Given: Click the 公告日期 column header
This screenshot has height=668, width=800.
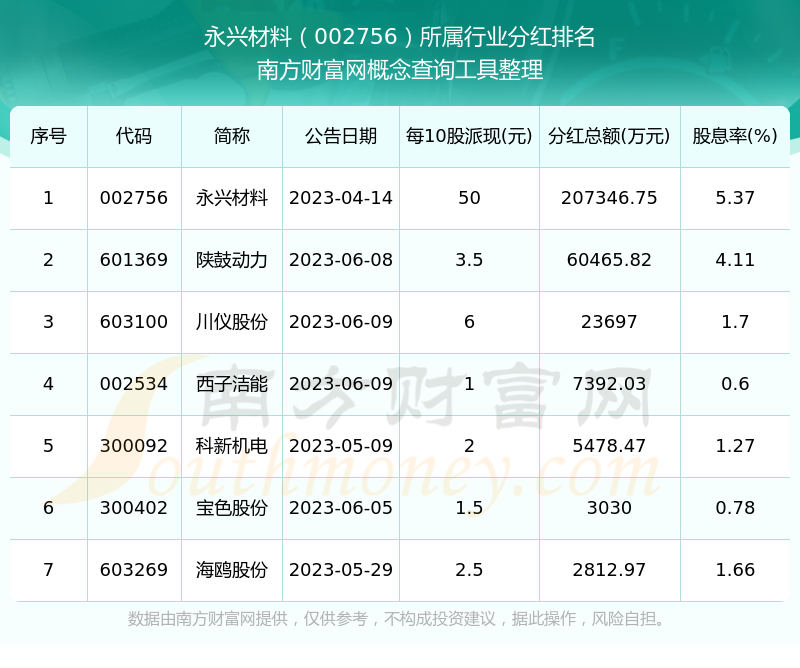Looking at the screenshot, I should [x=341, y=136].
